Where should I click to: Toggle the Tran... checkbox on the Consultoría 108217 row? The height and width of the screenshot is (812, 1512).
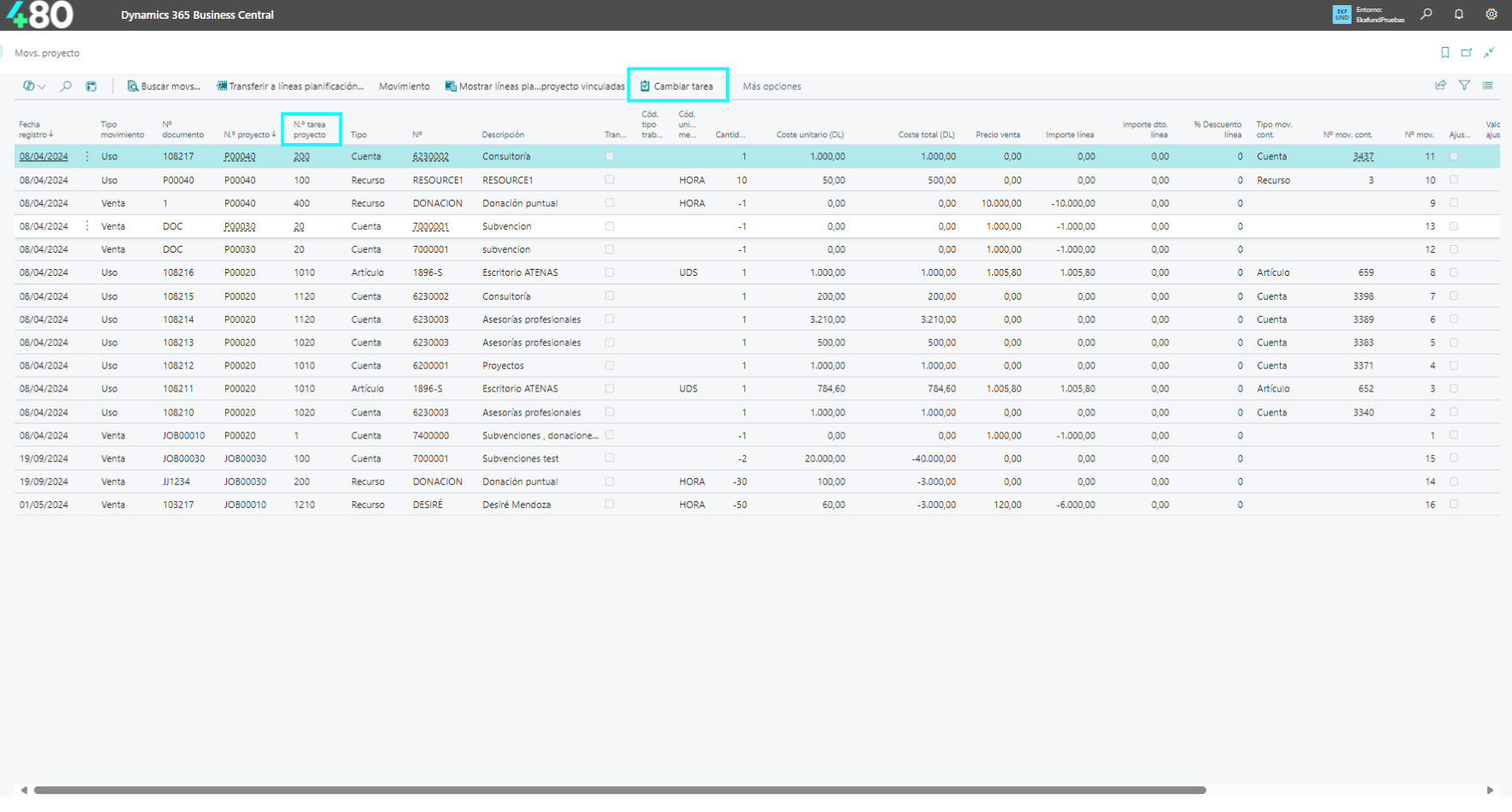pos(609,157)
